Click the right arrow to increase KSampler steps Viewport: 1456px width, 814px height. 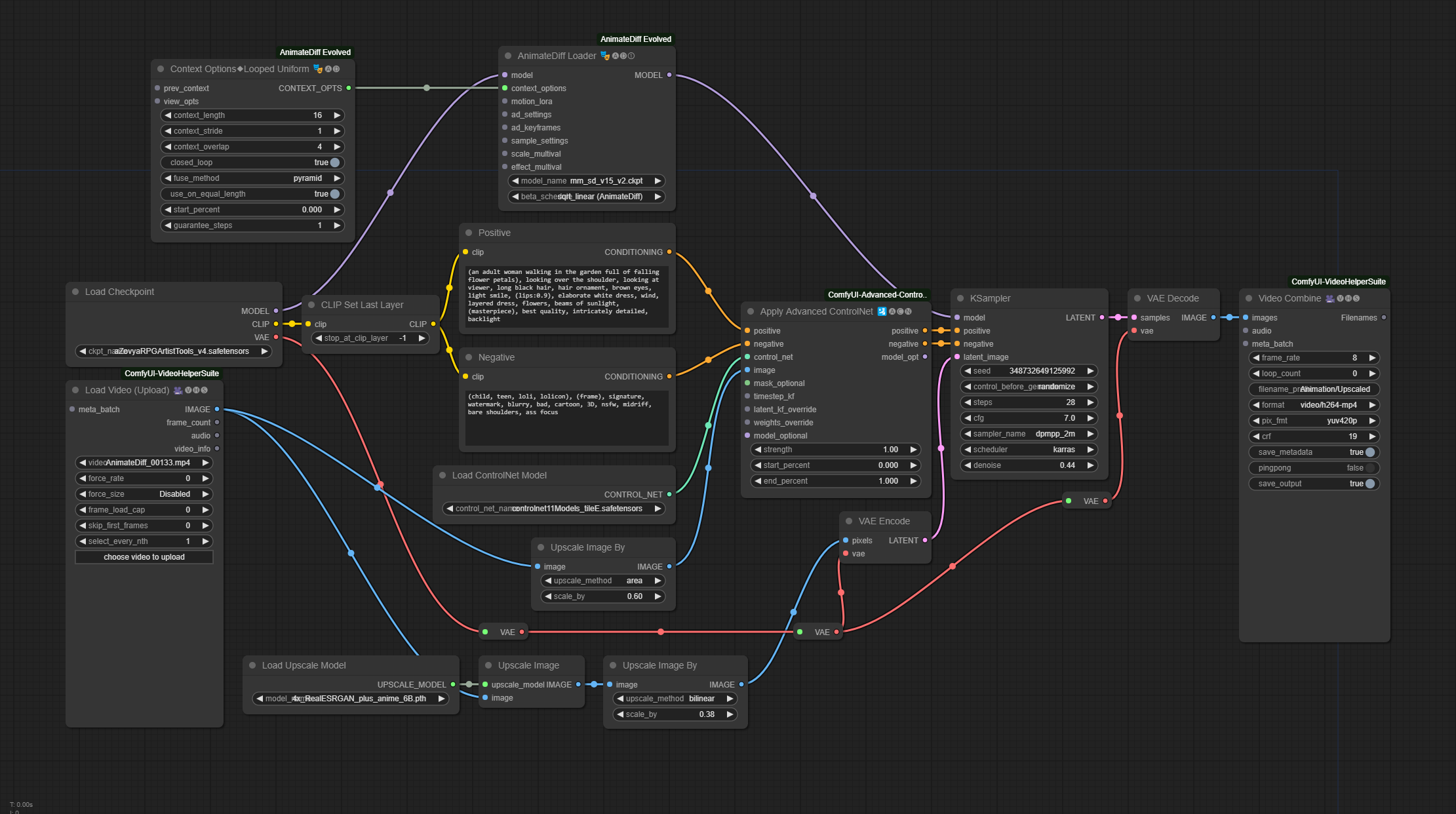pos(1090,402)
